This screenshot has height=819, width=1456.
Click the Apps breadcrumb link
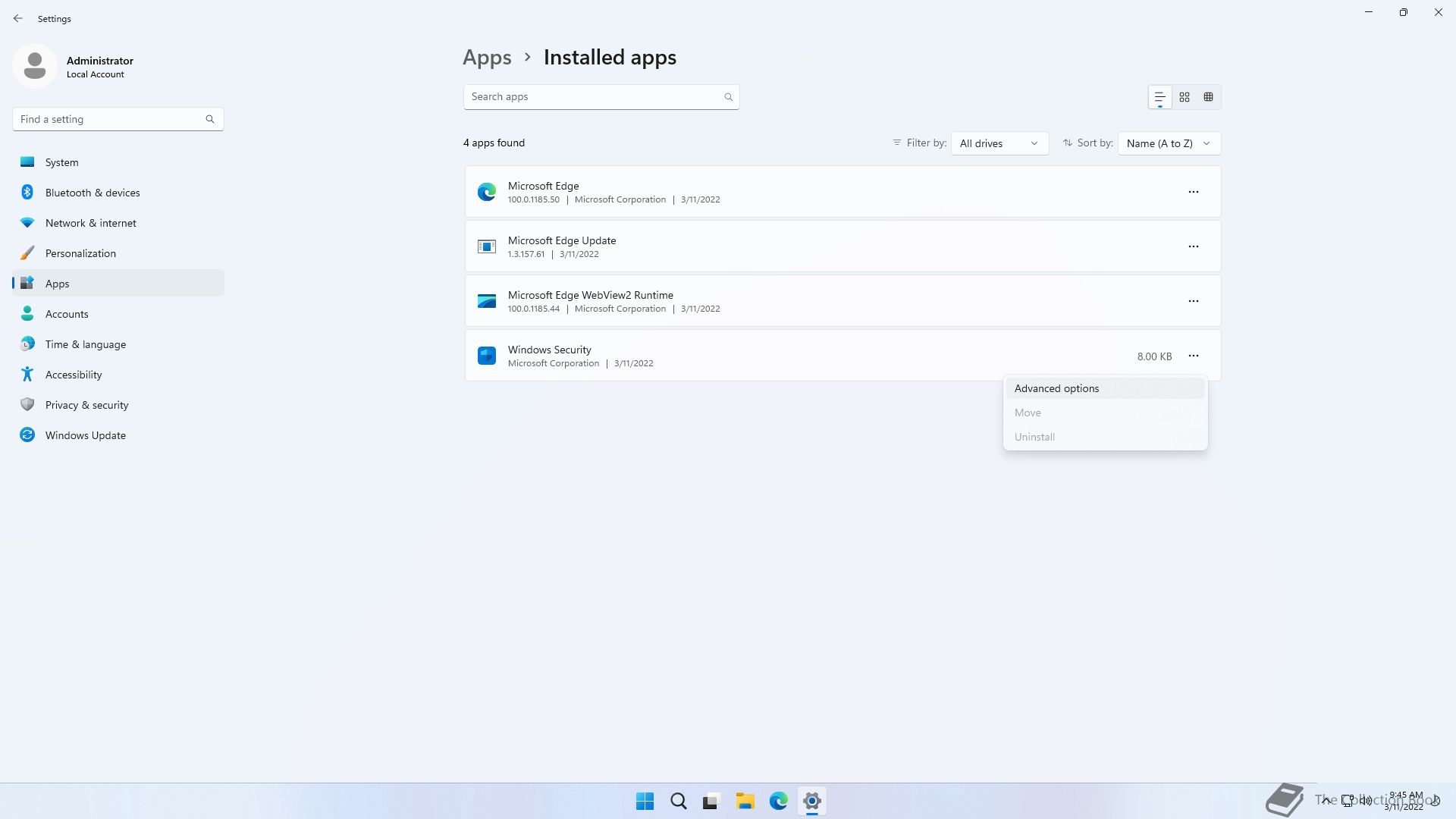click(x=487, y=58)
